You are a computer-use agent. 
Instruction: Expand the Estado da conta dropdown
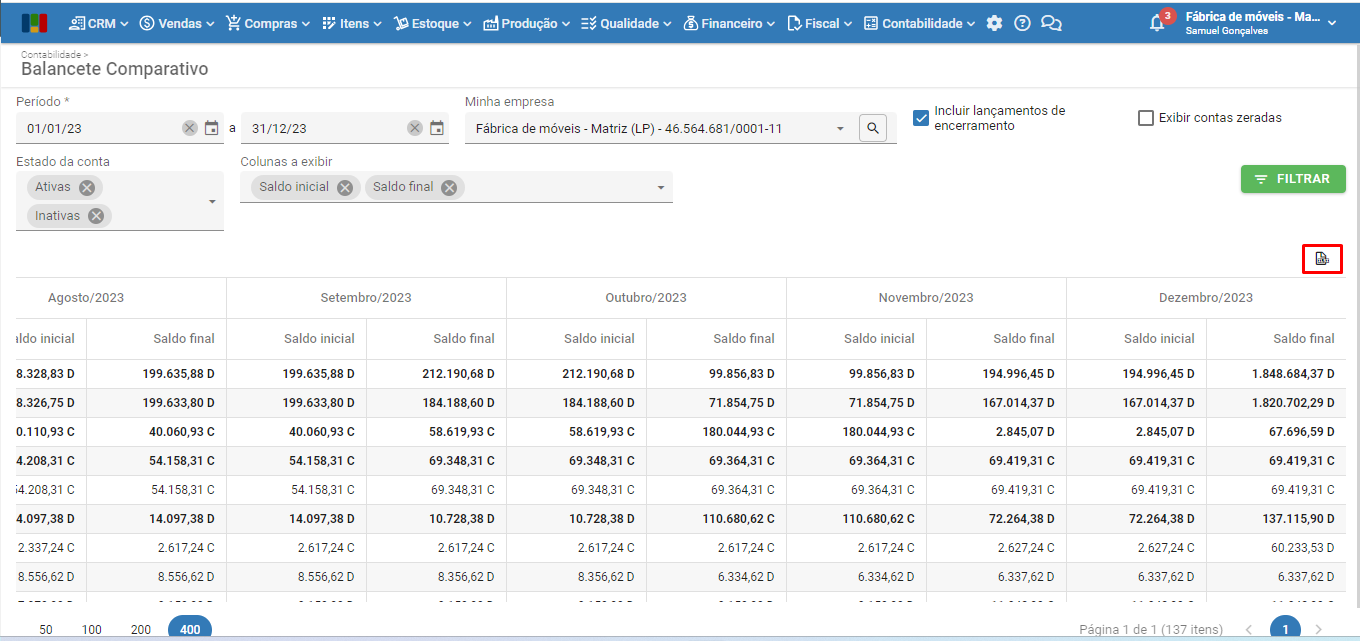[x=212, y=202]
